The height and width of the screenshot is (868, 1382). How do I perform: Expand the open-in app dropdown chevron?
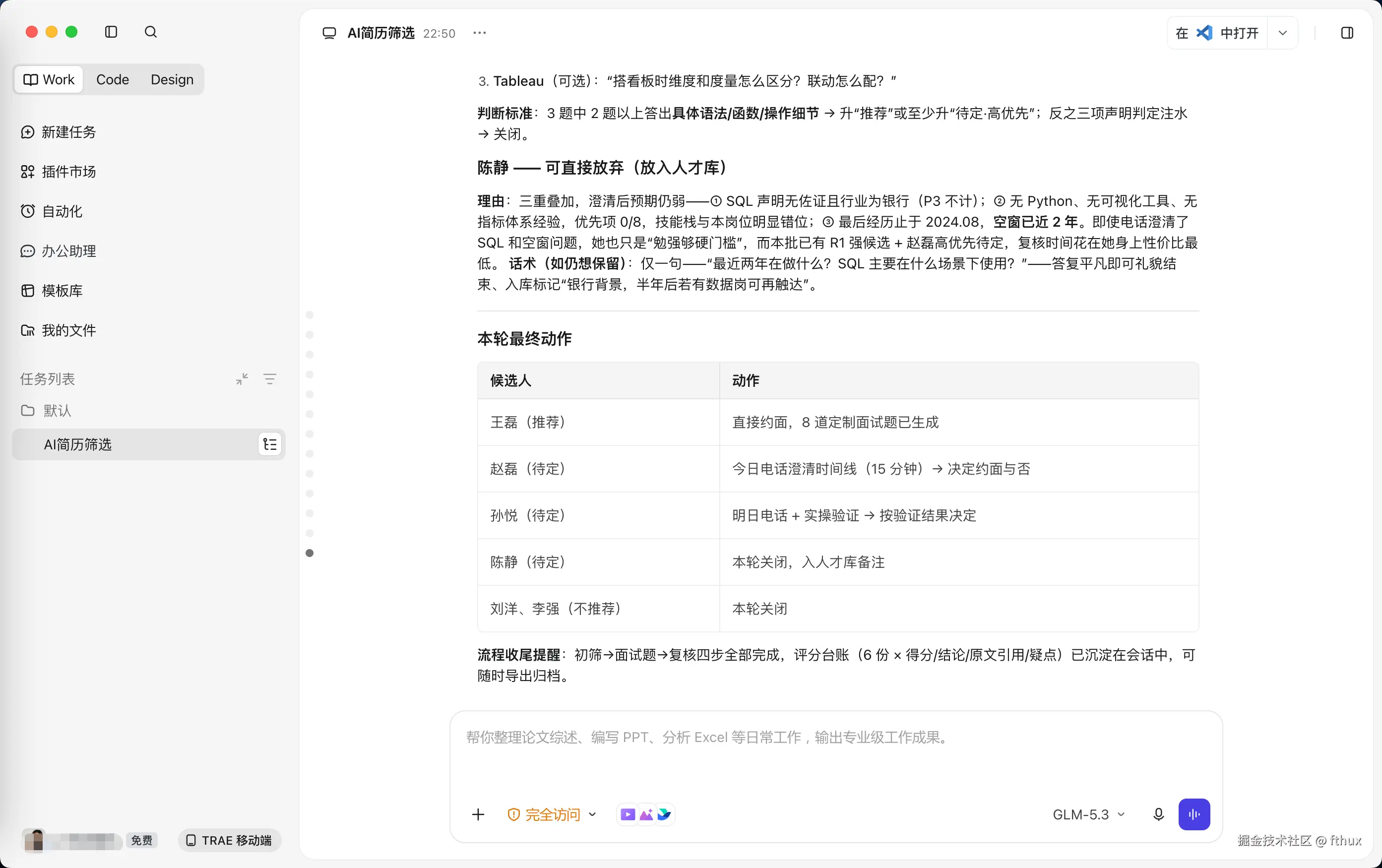pyautogui.click(x=1282, y=33)
